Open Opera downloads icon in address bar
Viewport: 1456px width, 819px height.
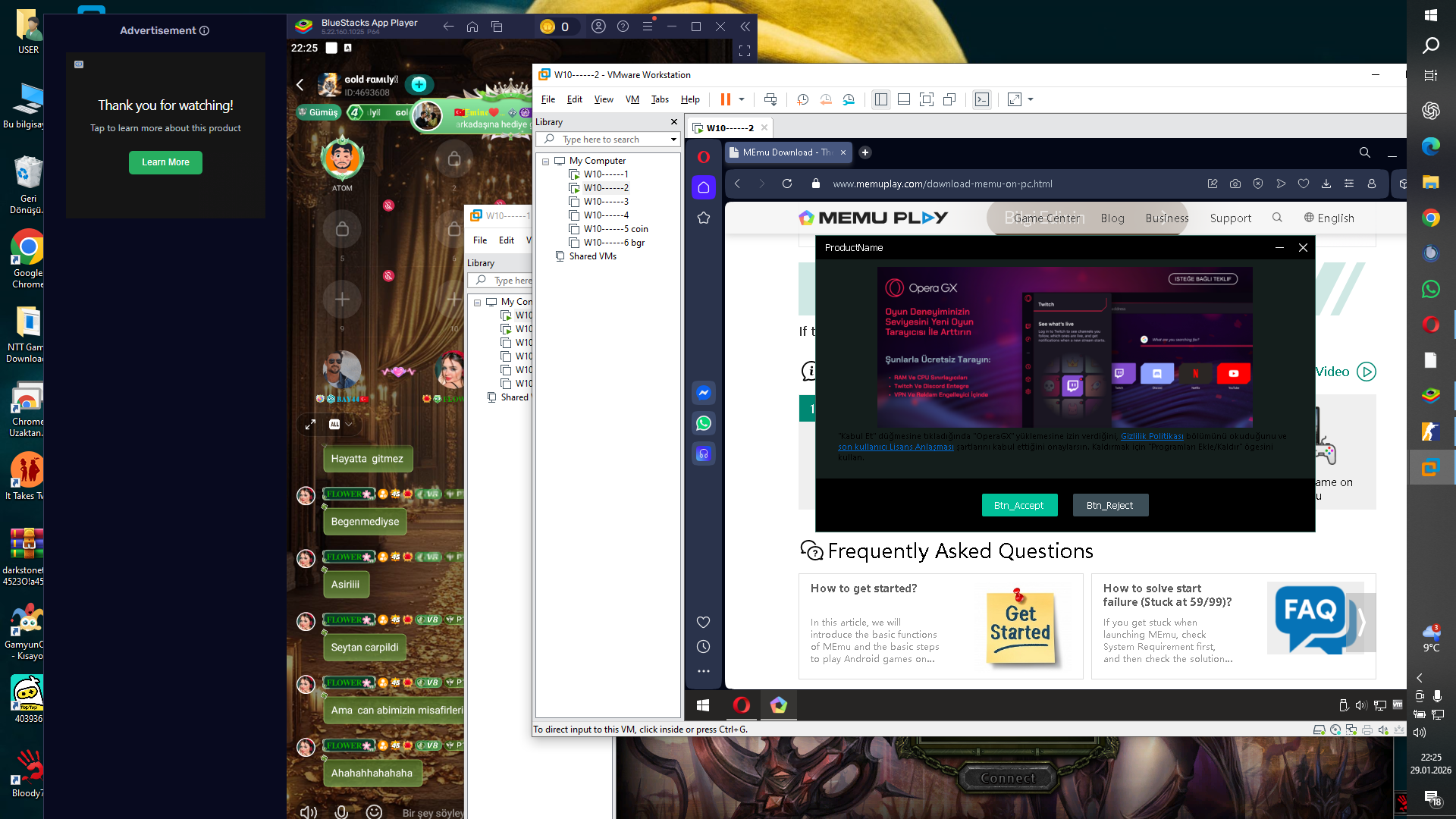(1326, 184)
